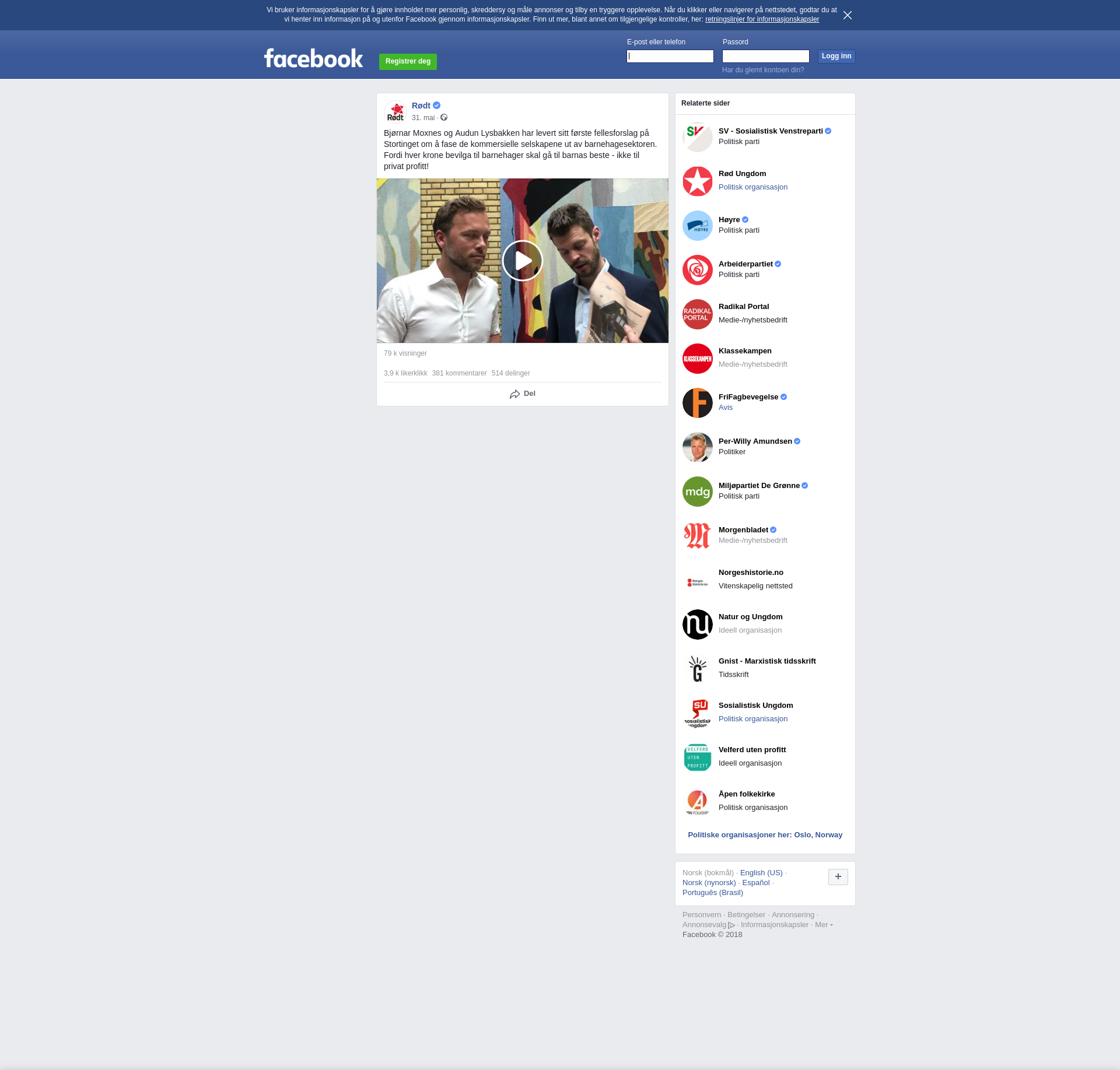Click the Arbeiderpartiet rose logo
Viewport: 1120px width, 1070px height.
(697, 270)
